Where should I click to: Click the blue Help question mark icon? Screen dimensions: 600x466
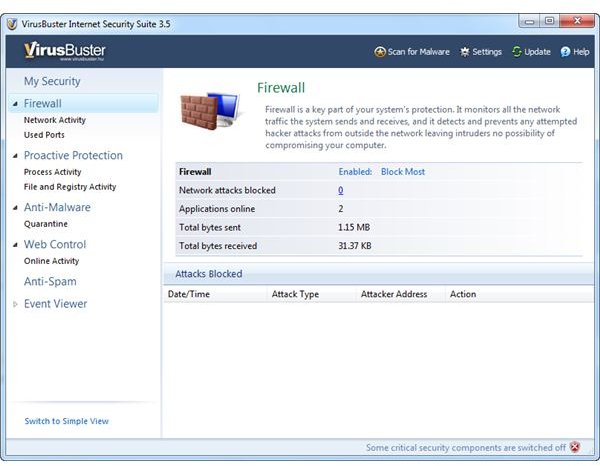pos(565,52)
